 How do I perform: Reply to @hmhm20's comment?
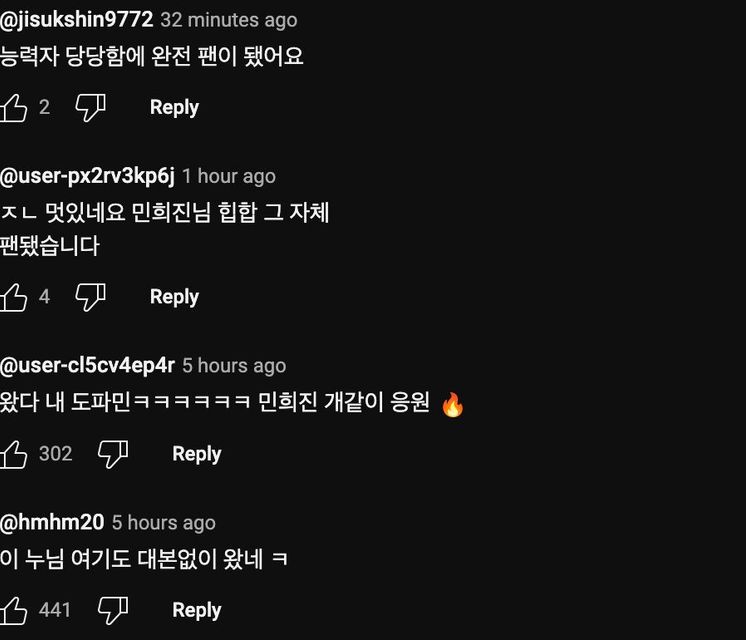[196, 610]
